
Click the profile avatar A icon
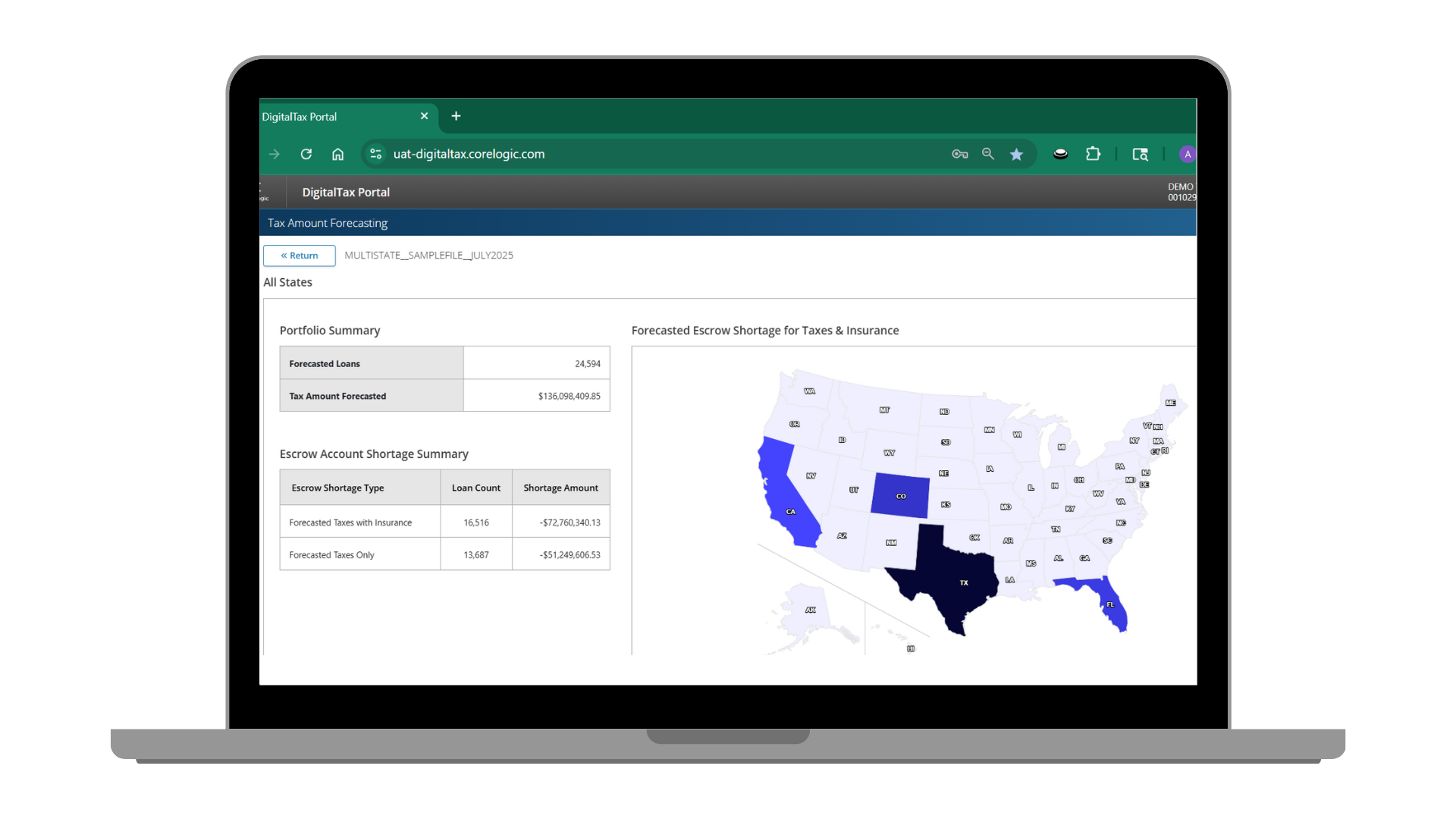(1187, 154)
